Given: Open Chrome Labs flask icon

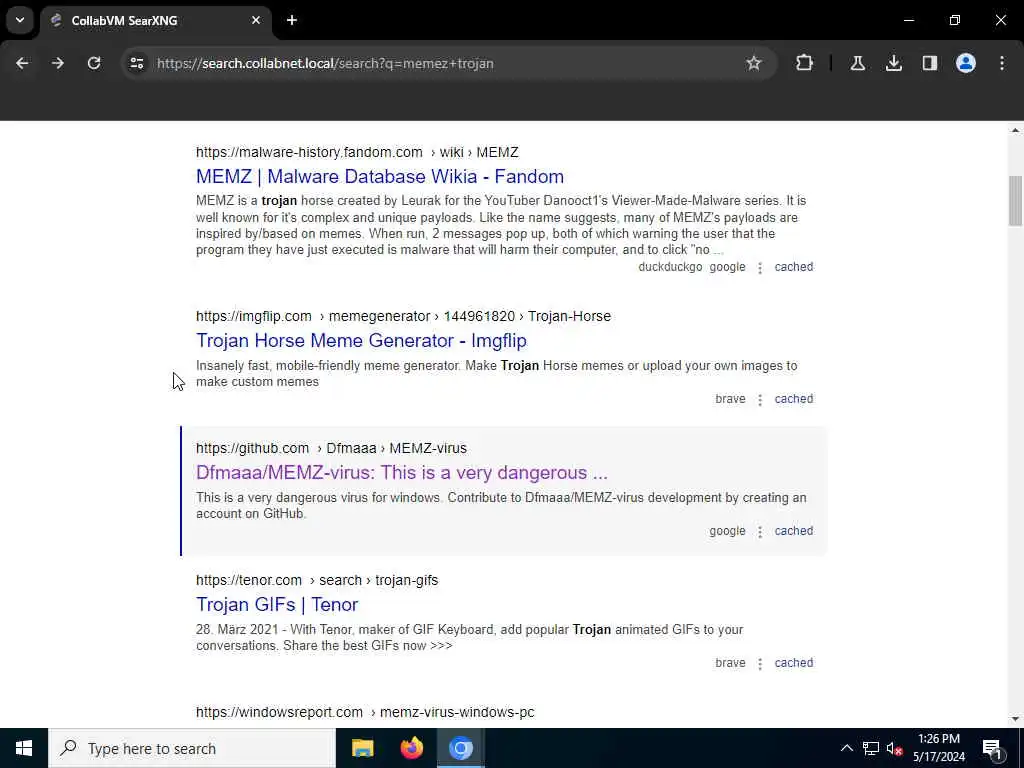Looking at the screenshot, I should pyautogui.click(x=857, y=63).
